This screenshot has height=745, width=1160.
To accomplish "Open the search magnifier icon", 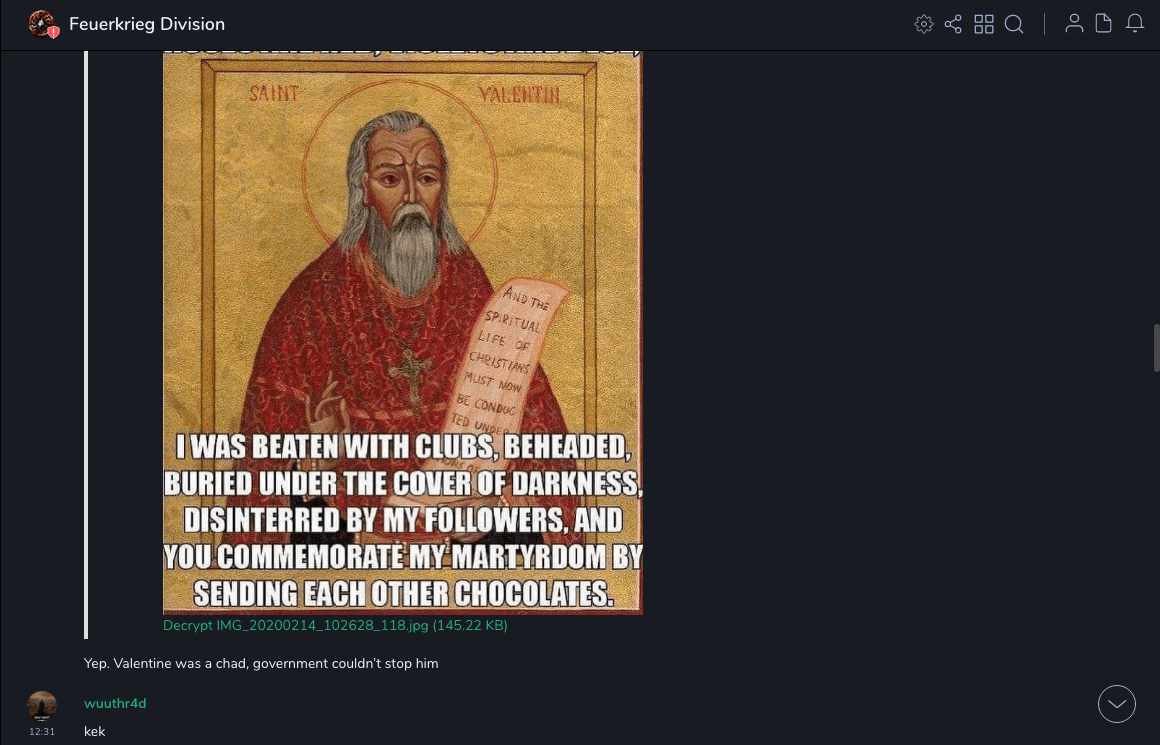I will point(1014,24).
